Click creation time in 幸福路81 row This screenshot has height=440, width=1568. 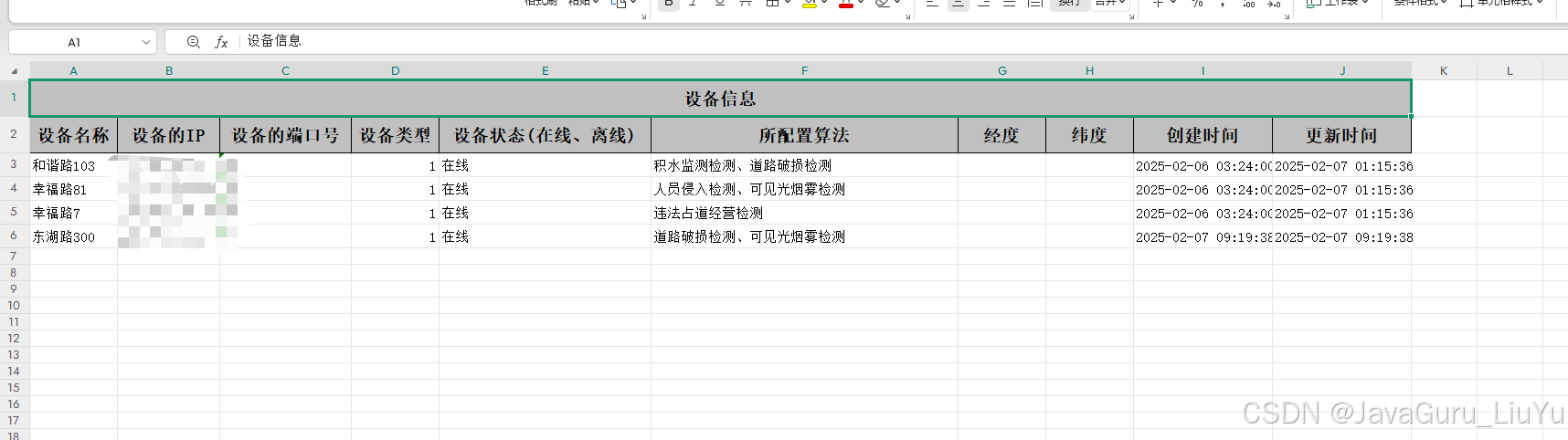click(x=1202, y=189)
